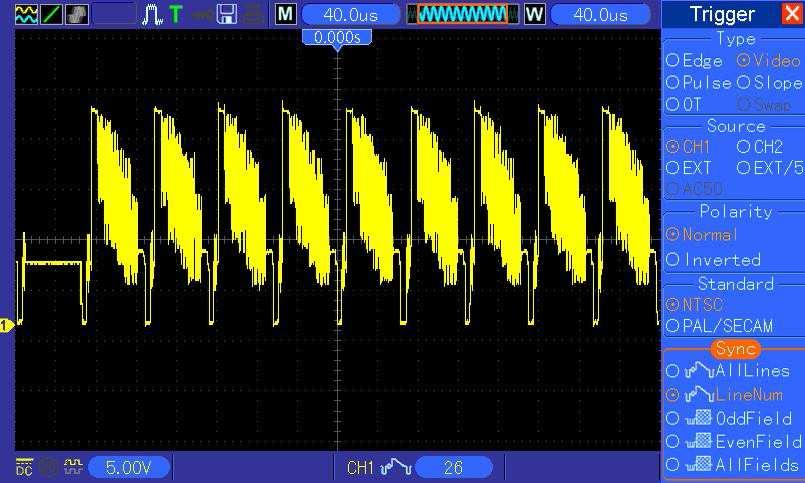Image resolution: width=805 pixels, height=483 pixels.
Task: Select CH1 as trigger source
Action: [688, 147]
